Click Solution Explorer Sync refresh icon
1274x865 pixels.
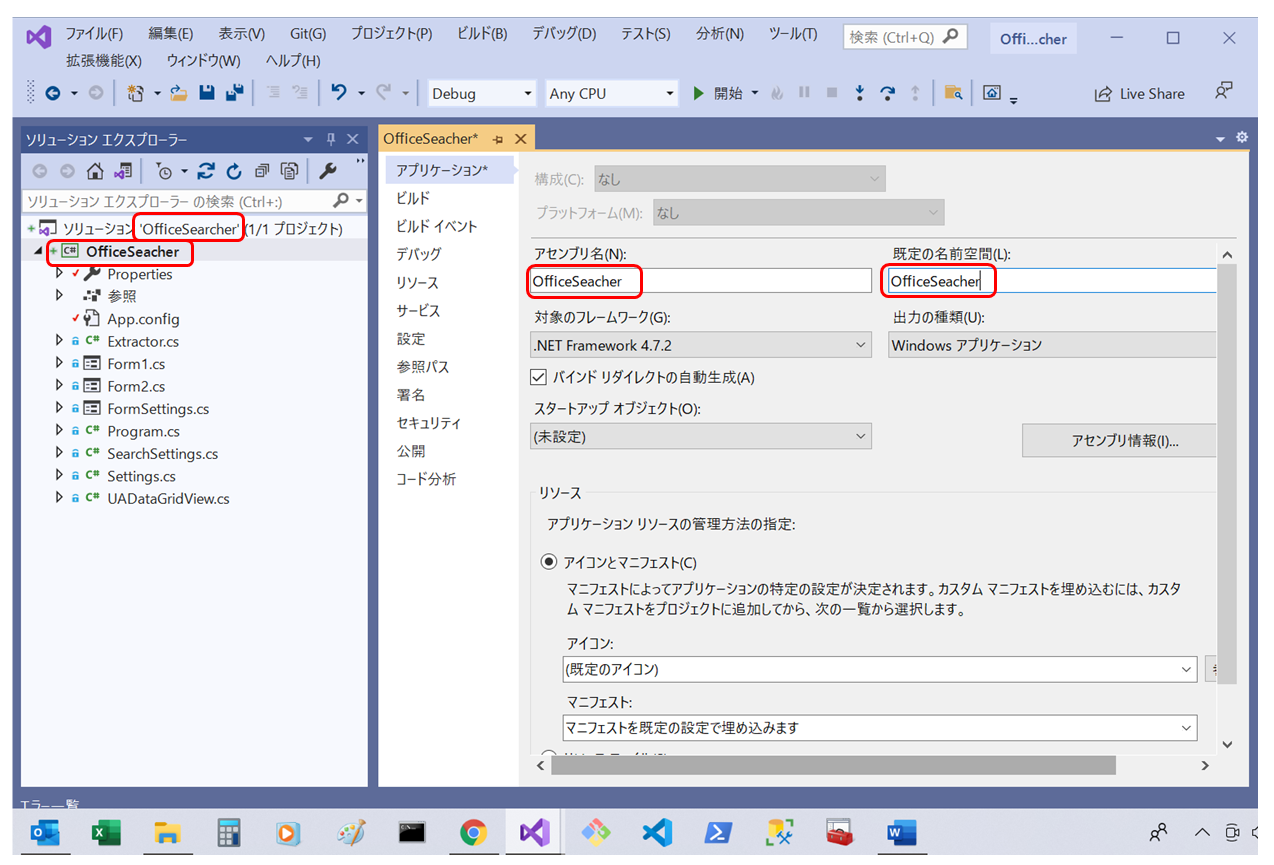(206, 171)
